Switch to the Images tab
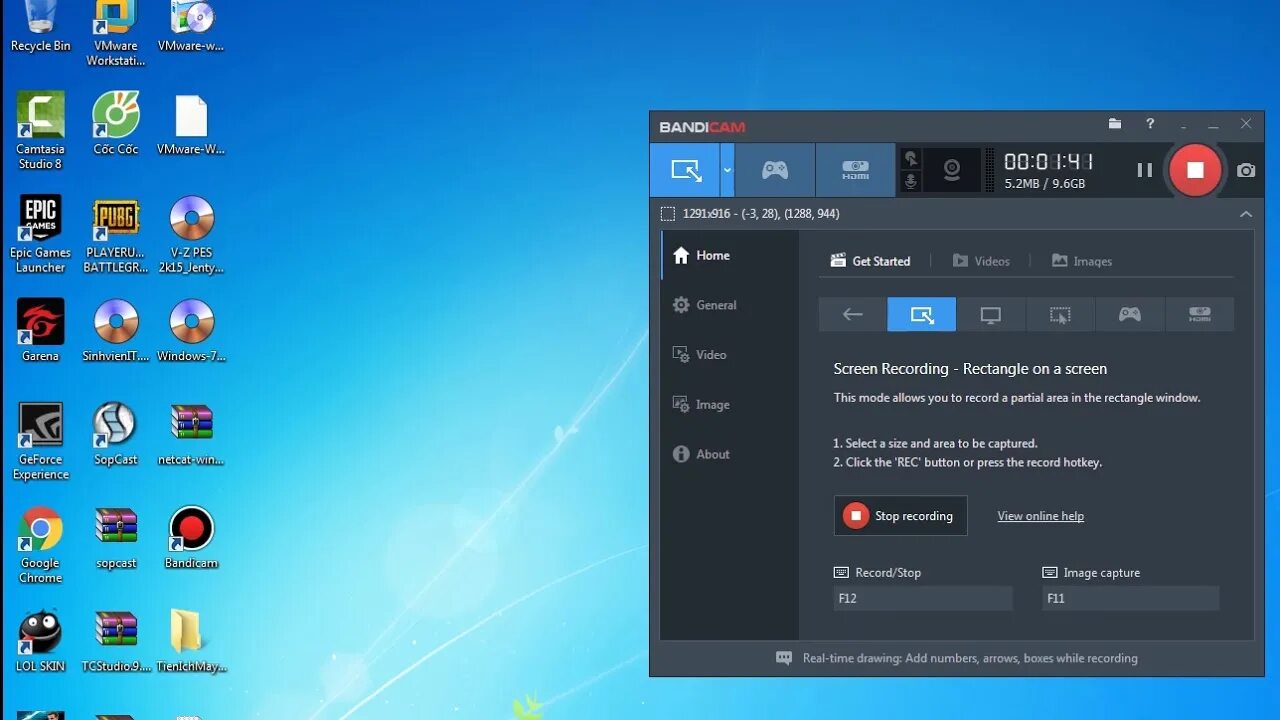 [x=1082, y=261]
